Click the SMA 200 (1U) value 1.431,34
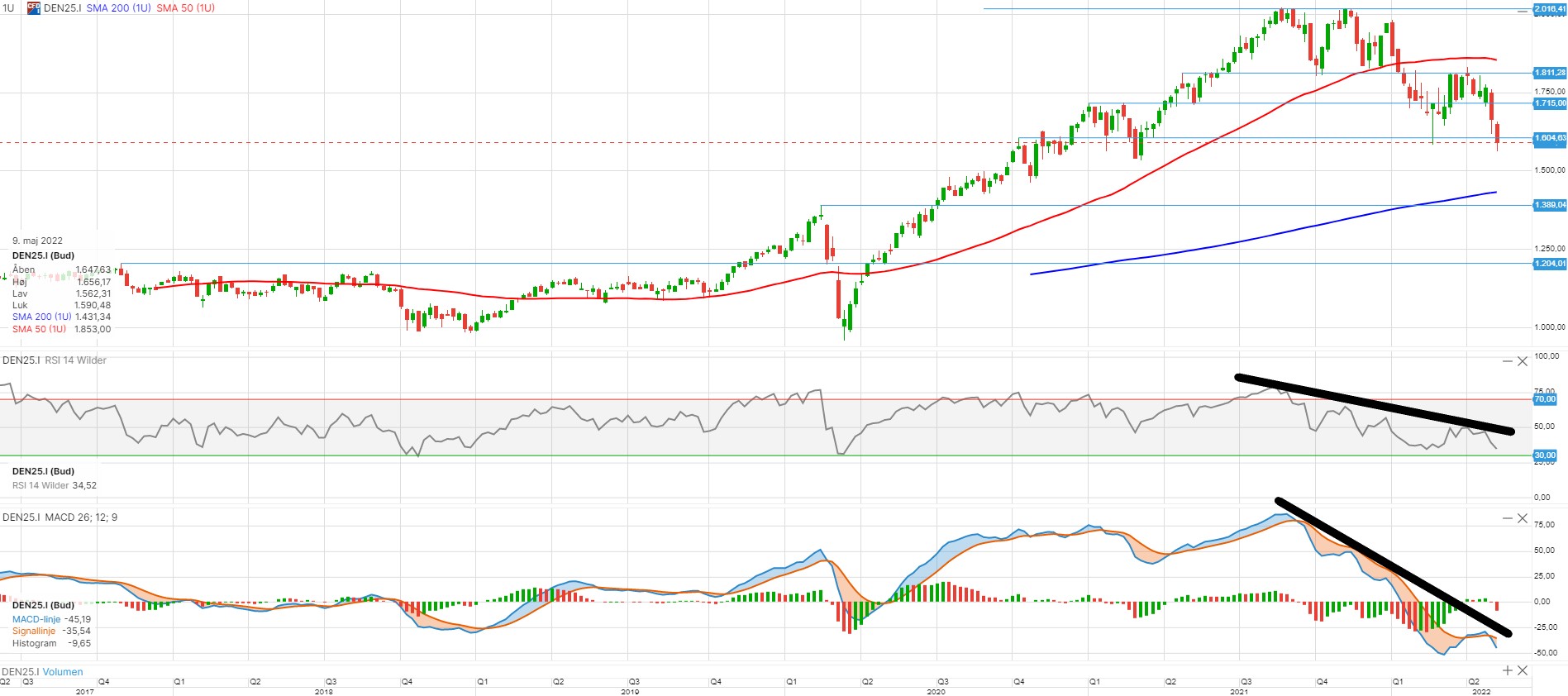Image resolution: width=1568 pixels, height=696 pixels. [x=93, y=317]
